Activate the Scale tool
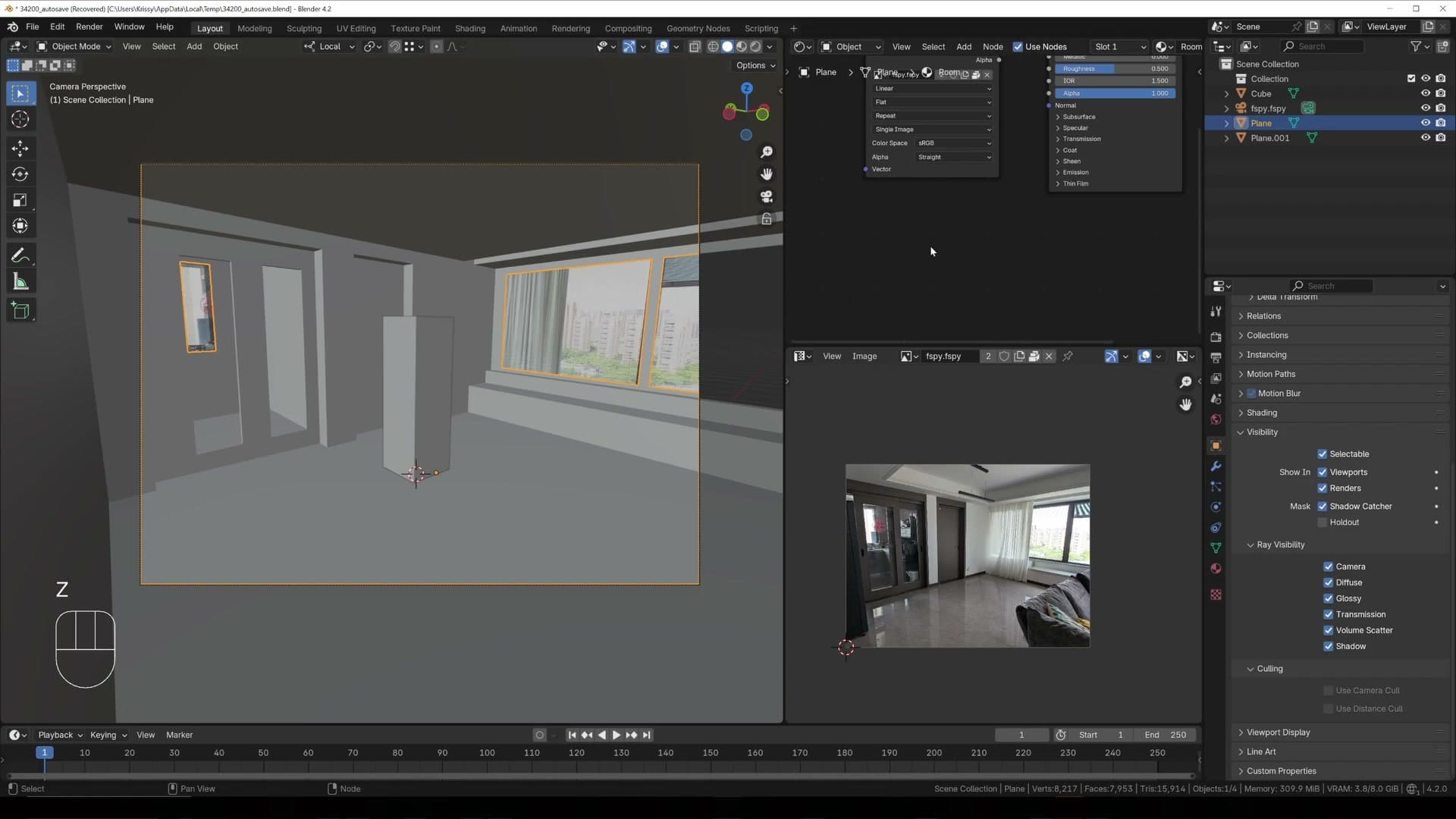The width and height of the screenshot is (1456, 819). click(20, 200)
